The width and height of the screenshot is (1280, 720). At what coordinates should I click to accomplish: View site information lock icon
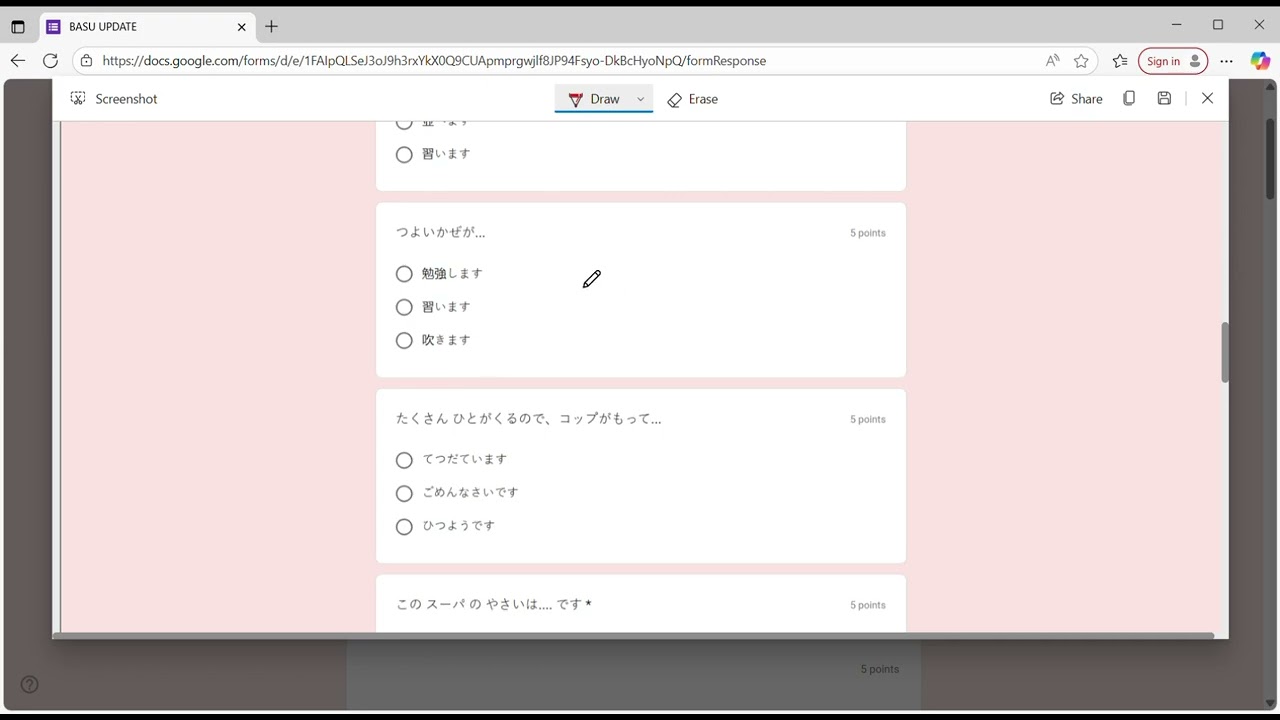(x=87, y=61)
